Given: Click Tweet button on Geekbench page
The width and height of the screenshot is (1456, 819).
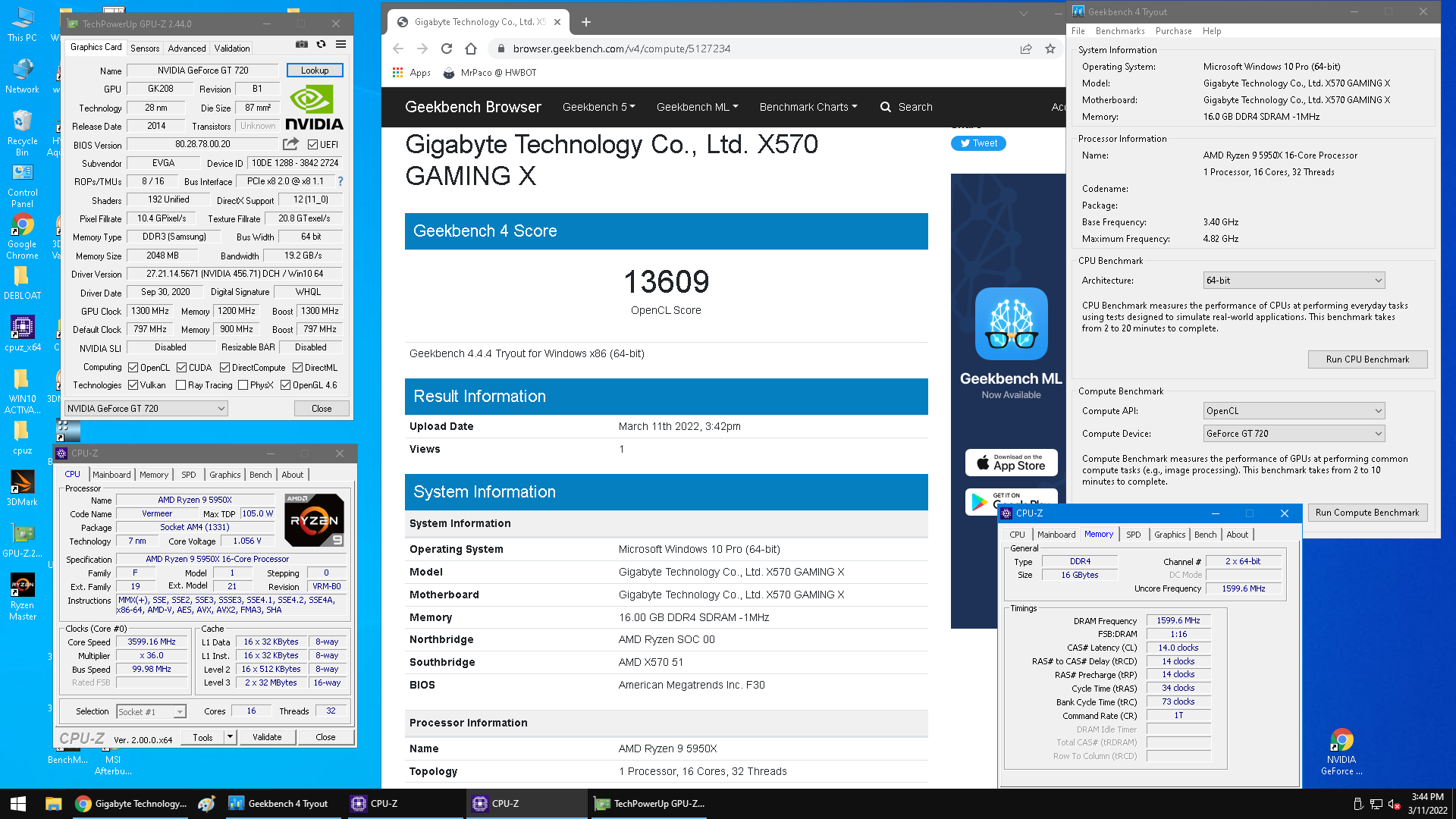Looking at the screenshot, I should tap(978, 143).
